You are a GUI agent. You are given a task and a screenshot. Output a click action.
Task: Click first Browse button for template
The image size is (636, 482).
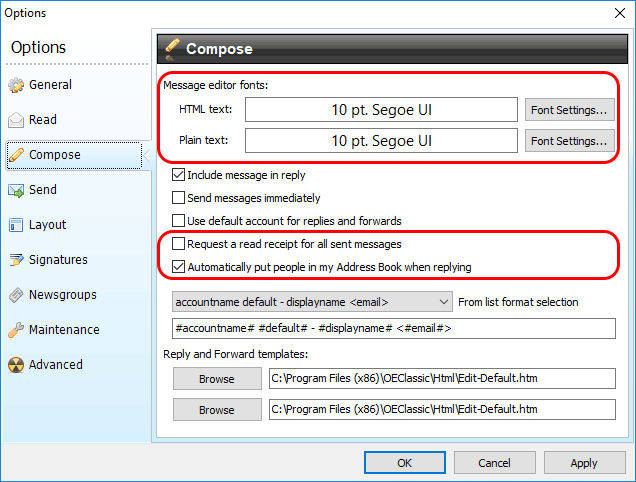click(x=217, y=379)
